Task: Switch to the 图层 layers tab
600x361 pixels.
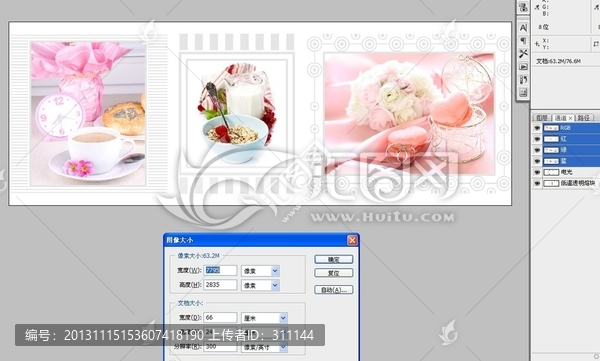Action: (x=542, y=118)
